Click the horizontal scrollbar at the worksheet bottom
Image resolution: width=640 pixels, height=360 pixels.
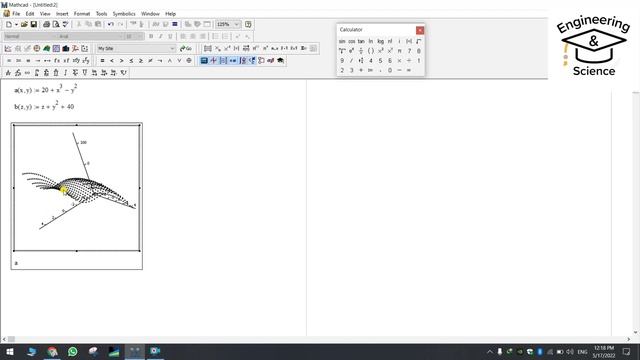pos(316,339)
